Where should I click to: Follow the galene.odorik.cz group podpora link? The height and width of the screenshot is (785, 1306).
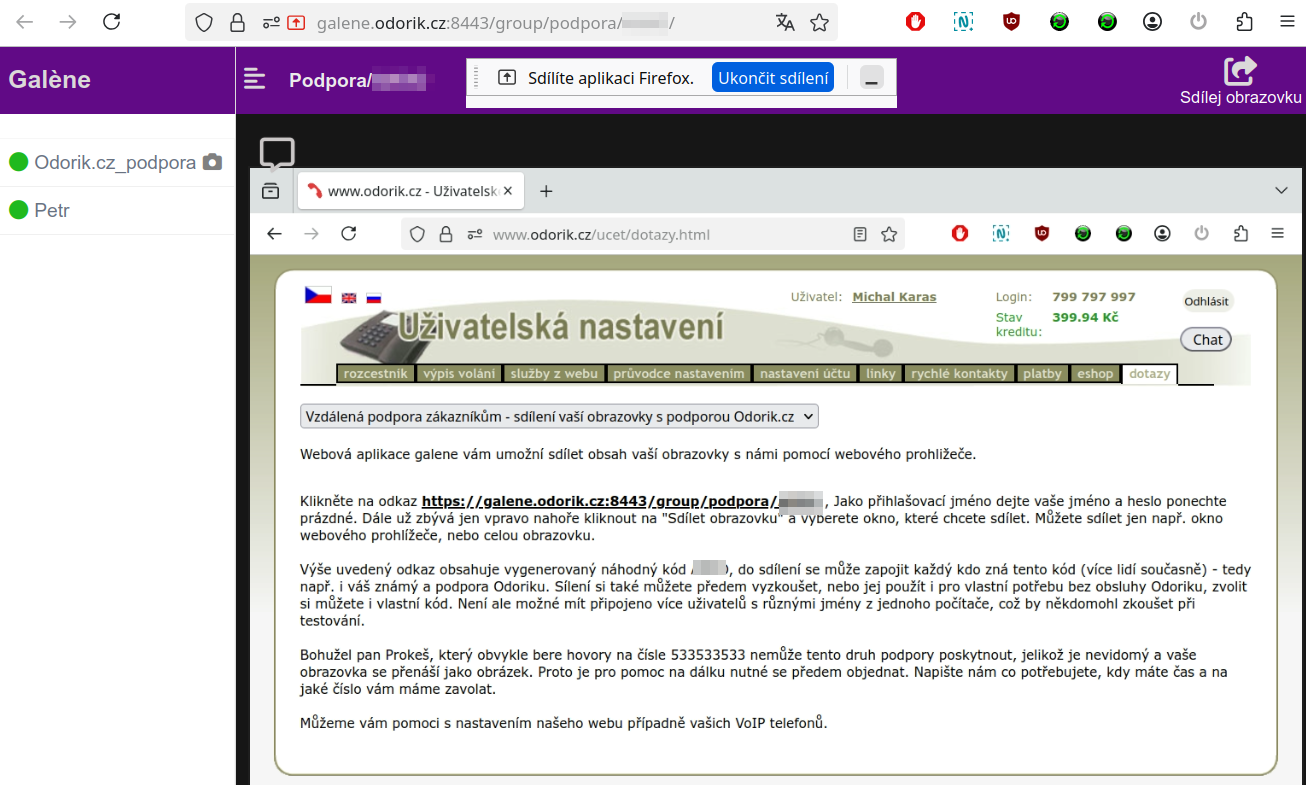[x=622, y=501]
